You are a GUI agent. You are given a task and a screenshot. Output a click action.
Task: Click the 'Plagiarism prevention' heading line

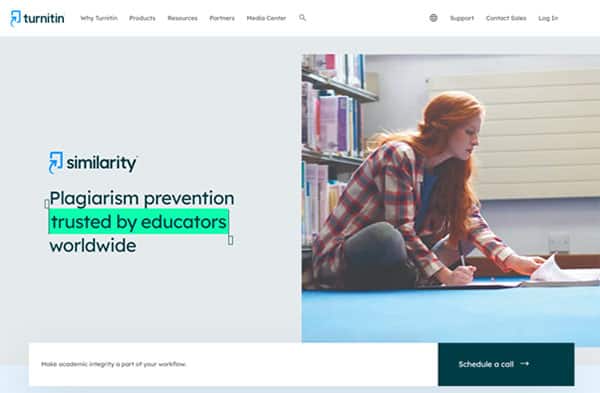142,199
